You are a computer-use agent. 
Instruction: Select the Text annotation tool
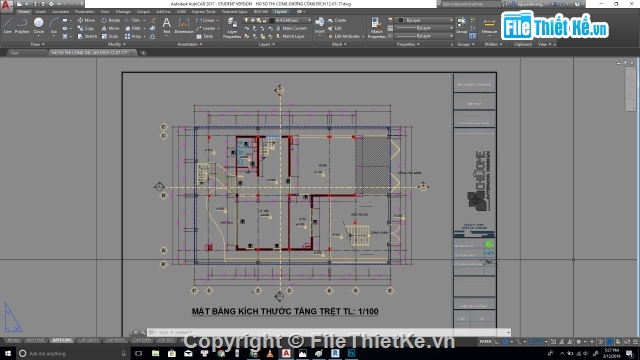167,25
